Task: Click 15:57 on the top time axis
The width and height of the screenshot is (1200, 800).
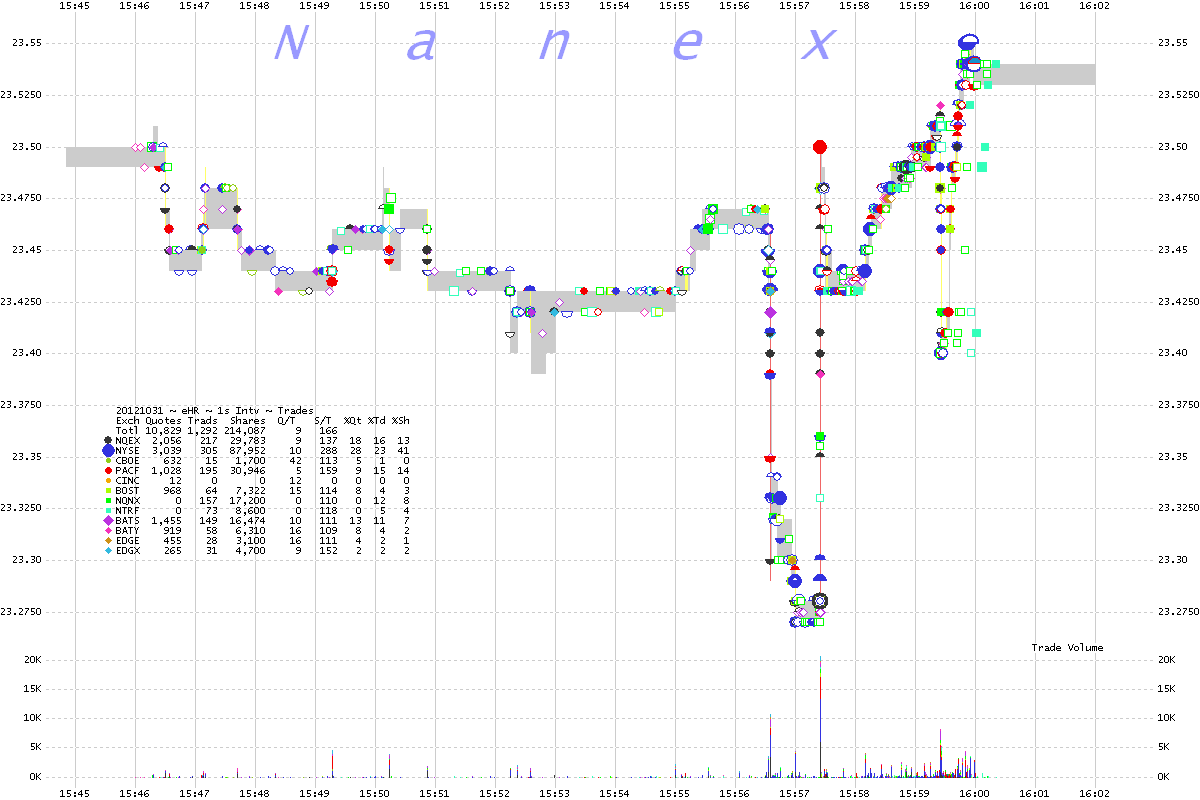Action: click(x=794, y=6)
